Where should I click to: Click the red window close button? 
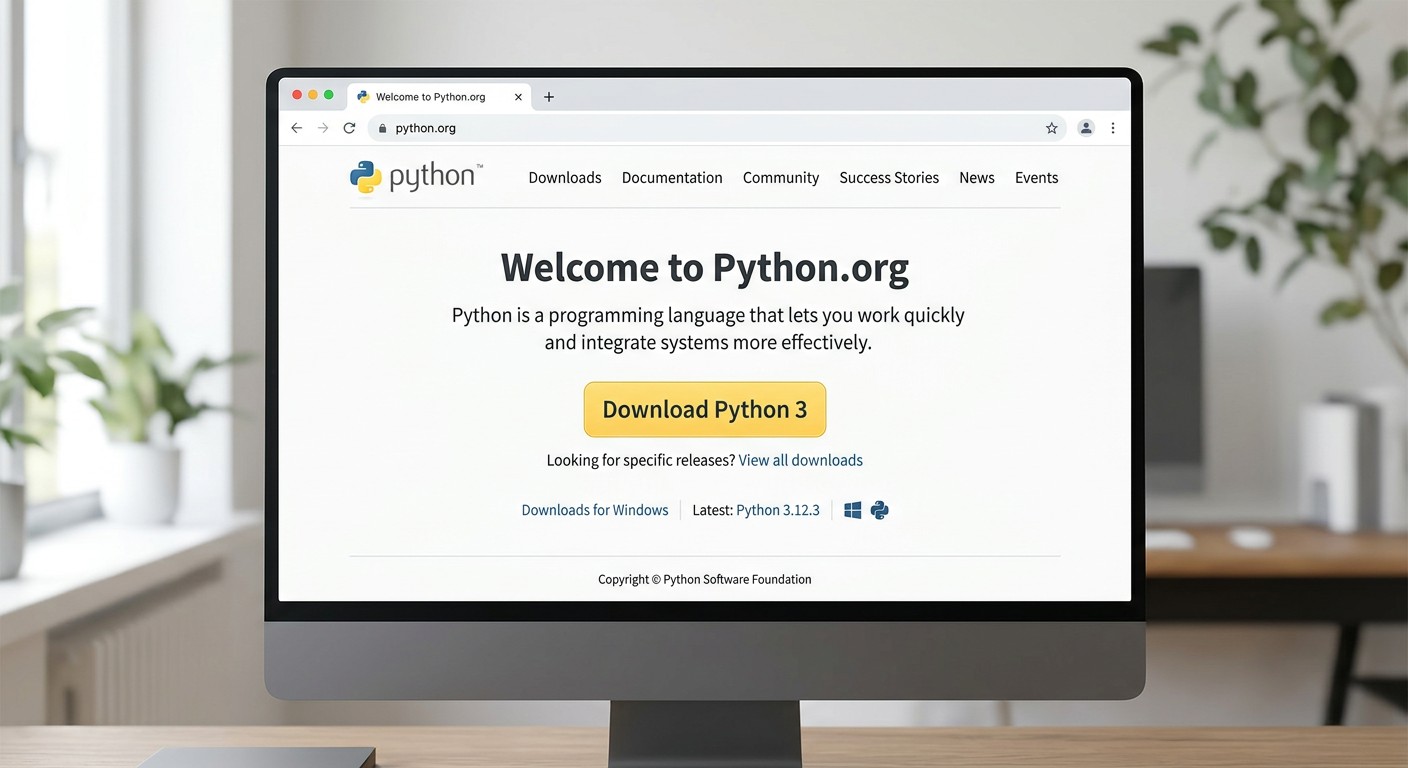pyautogui.click(x=297, y=95)
